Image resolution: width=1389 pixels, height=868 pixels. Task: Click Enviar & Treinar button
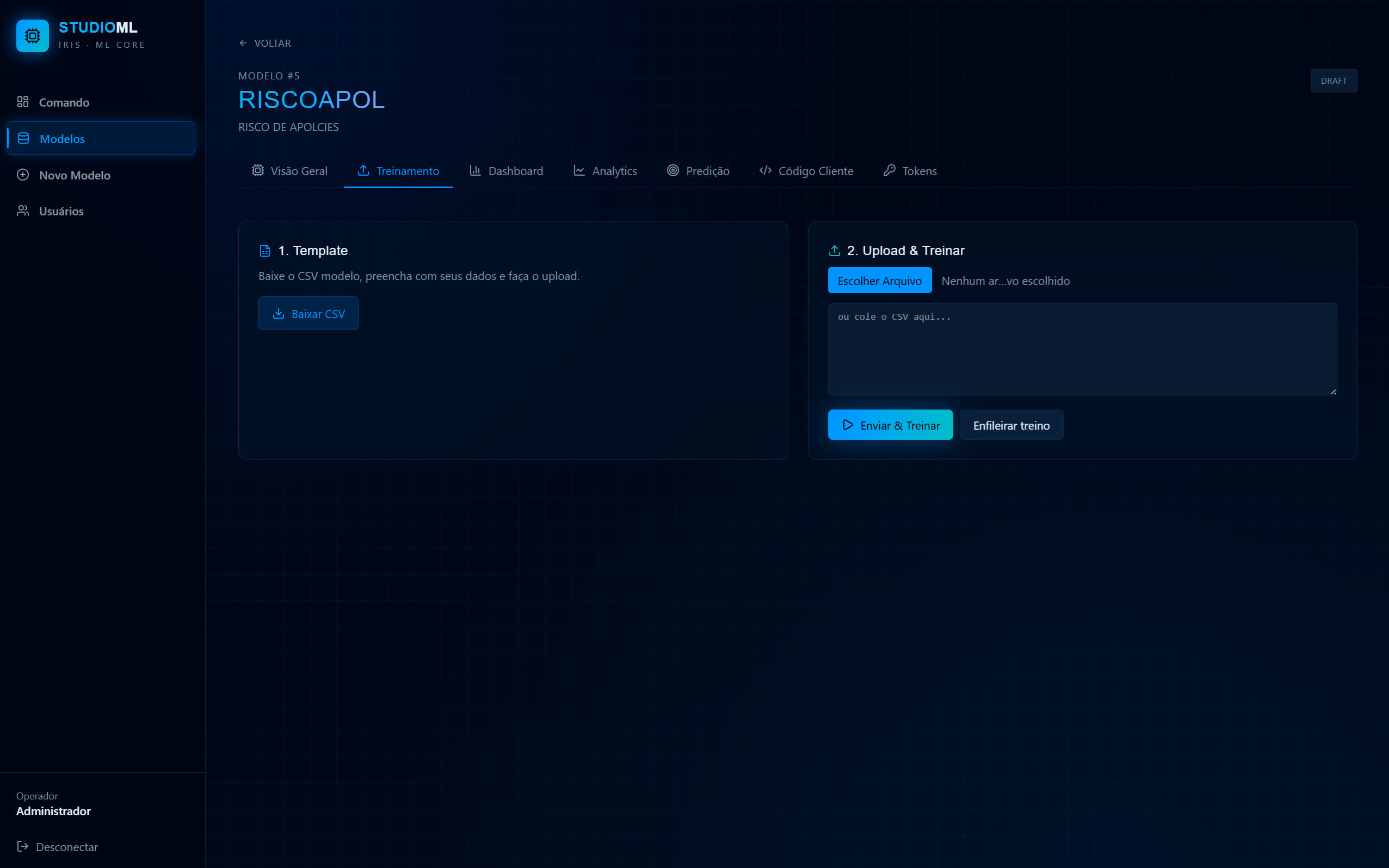click(890, 425)
